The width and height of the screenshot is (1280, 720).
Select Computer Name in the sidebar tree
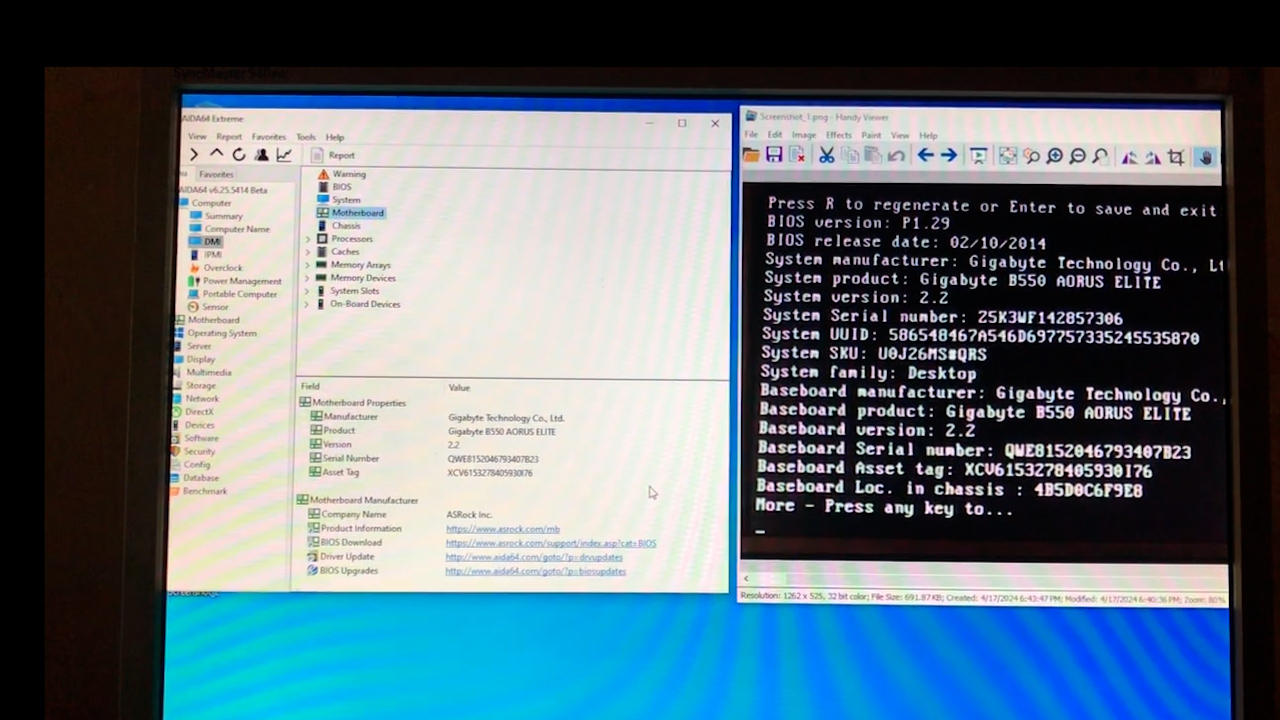[229, 229]
